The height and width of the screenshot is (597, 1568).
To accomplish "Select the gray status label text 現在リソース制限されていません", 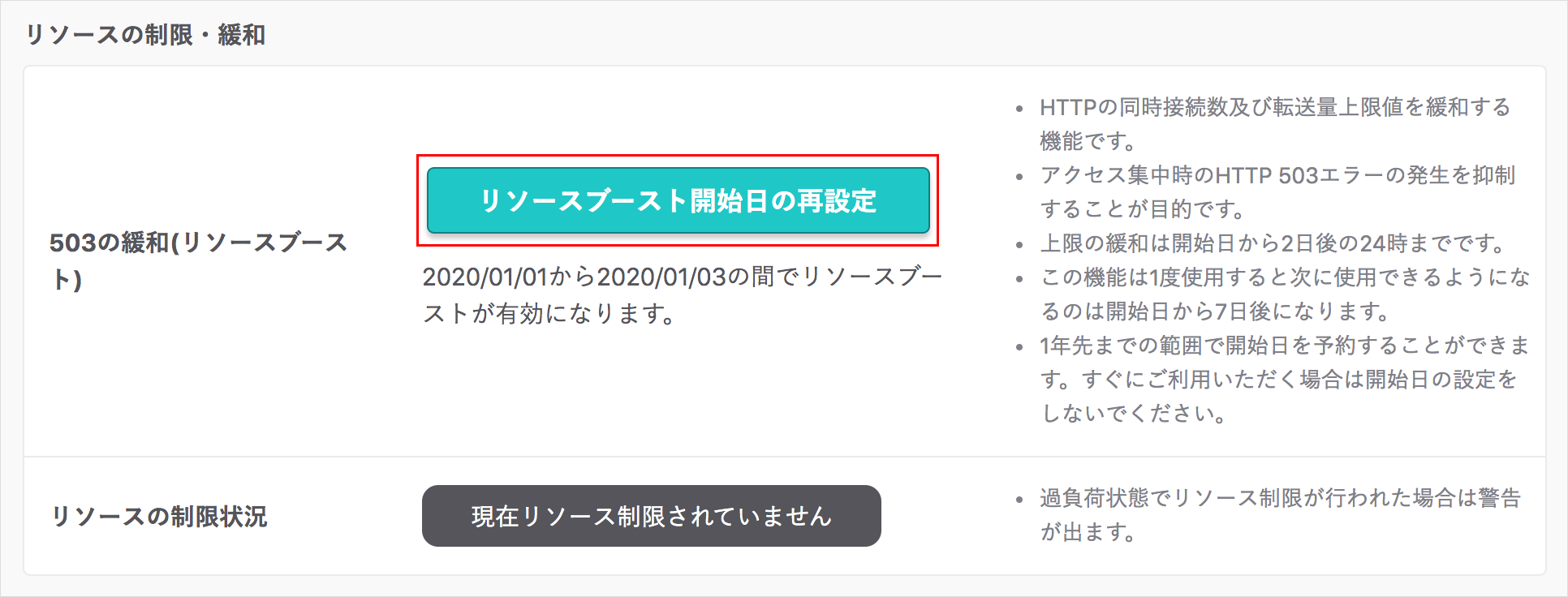I will tap(650, 516).
